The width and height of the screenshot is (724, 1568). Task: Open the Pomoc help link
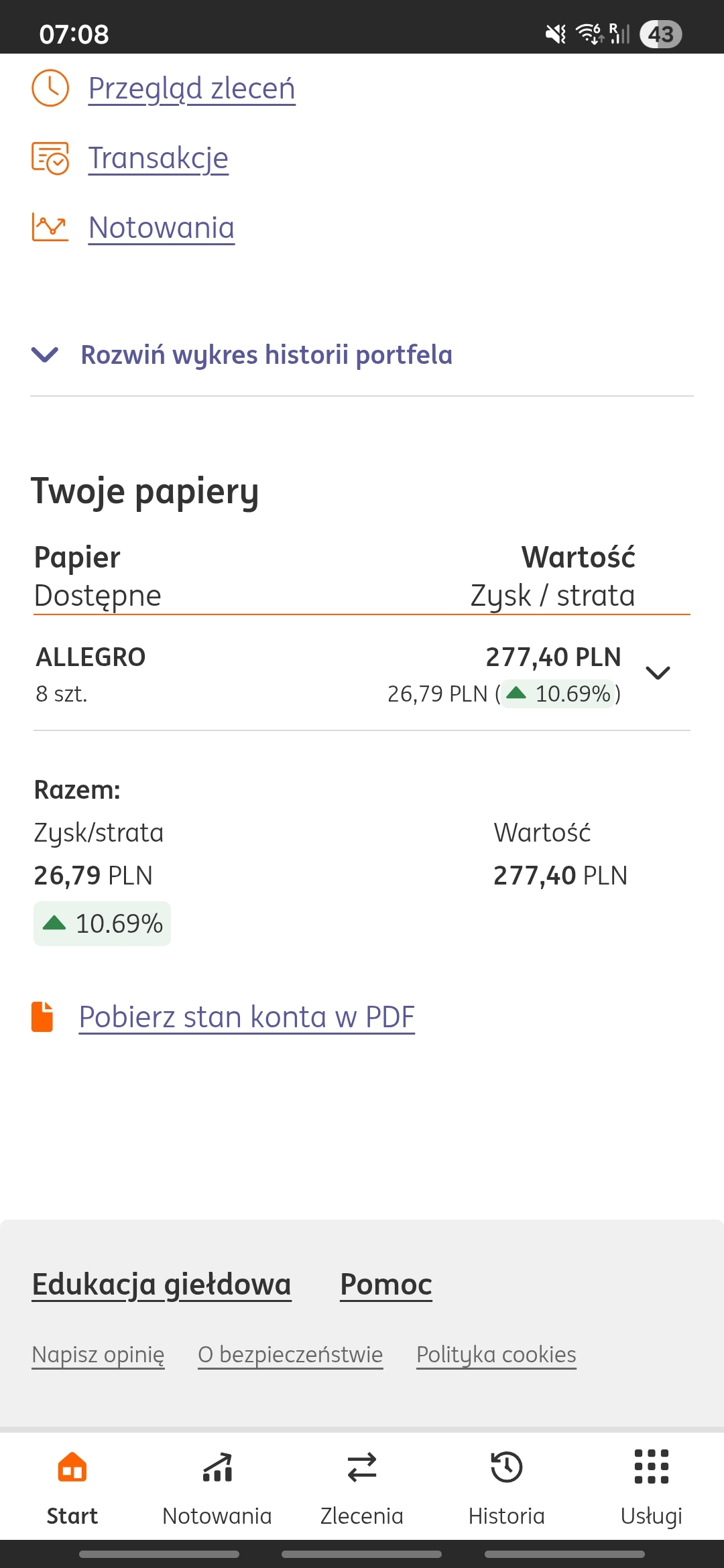[386, 1284]
